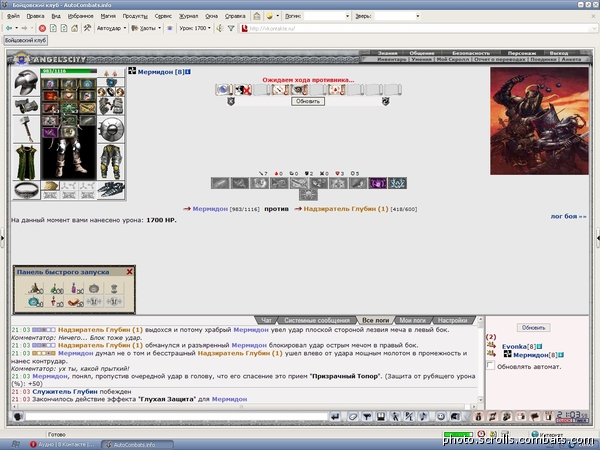
Task: Open the Файл menu
Action: pyautogui.click(x=13, y=16)
